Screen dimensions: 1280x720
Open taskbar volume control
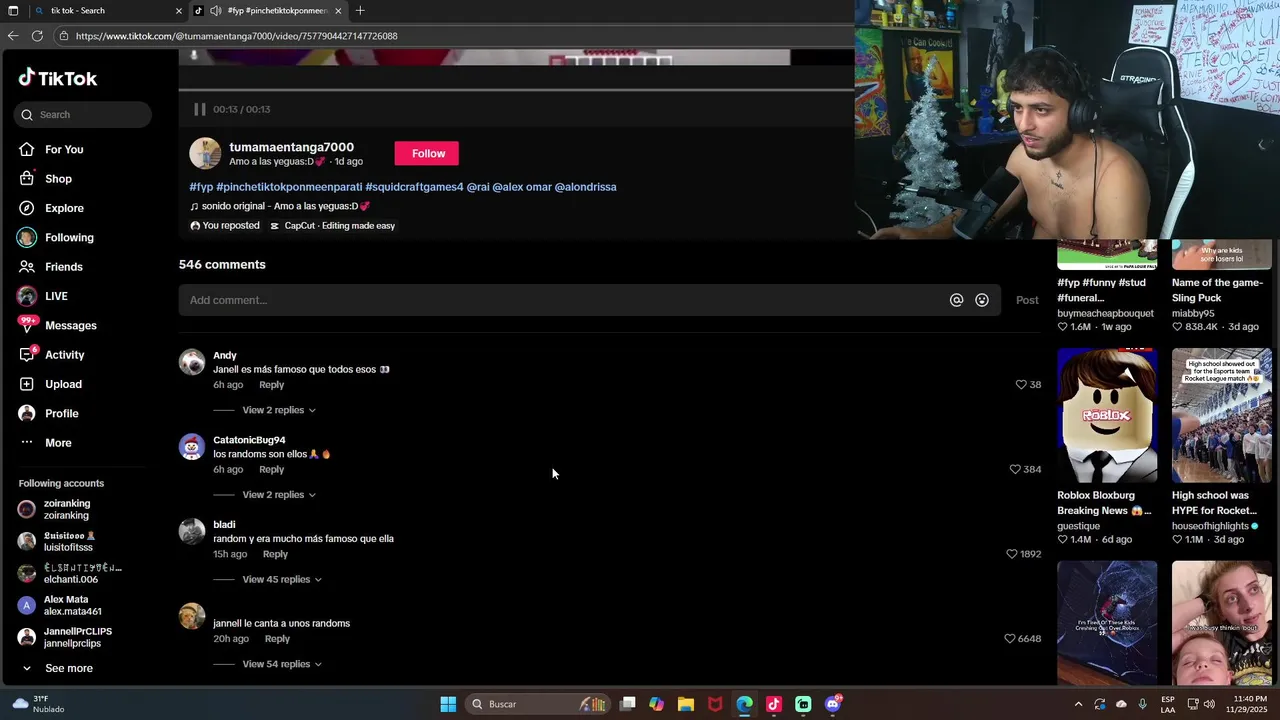click(1209, 704)
